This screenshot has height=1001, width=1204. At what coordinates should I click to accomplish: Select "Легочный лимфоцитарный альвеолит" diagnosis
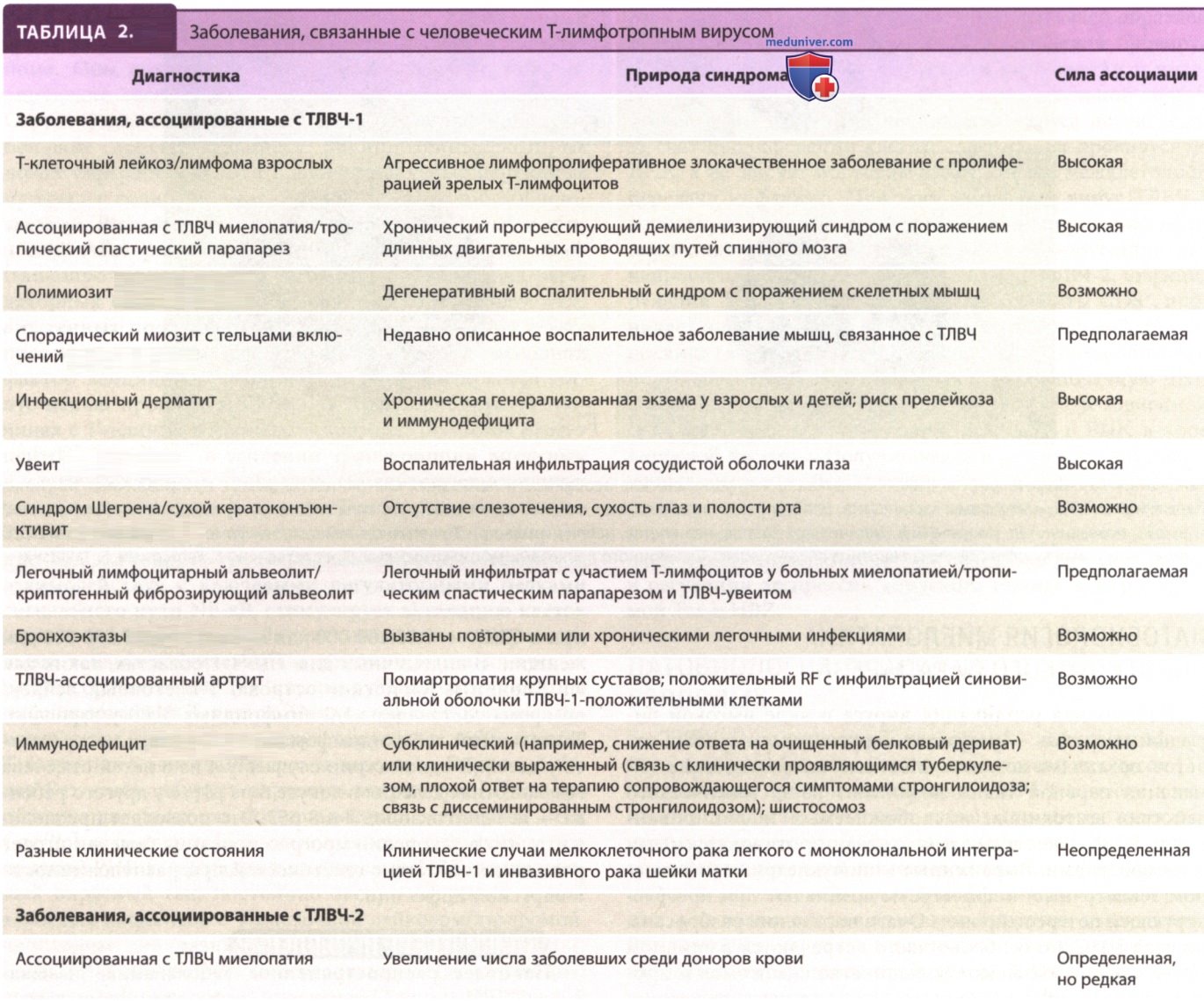[184, 583]
